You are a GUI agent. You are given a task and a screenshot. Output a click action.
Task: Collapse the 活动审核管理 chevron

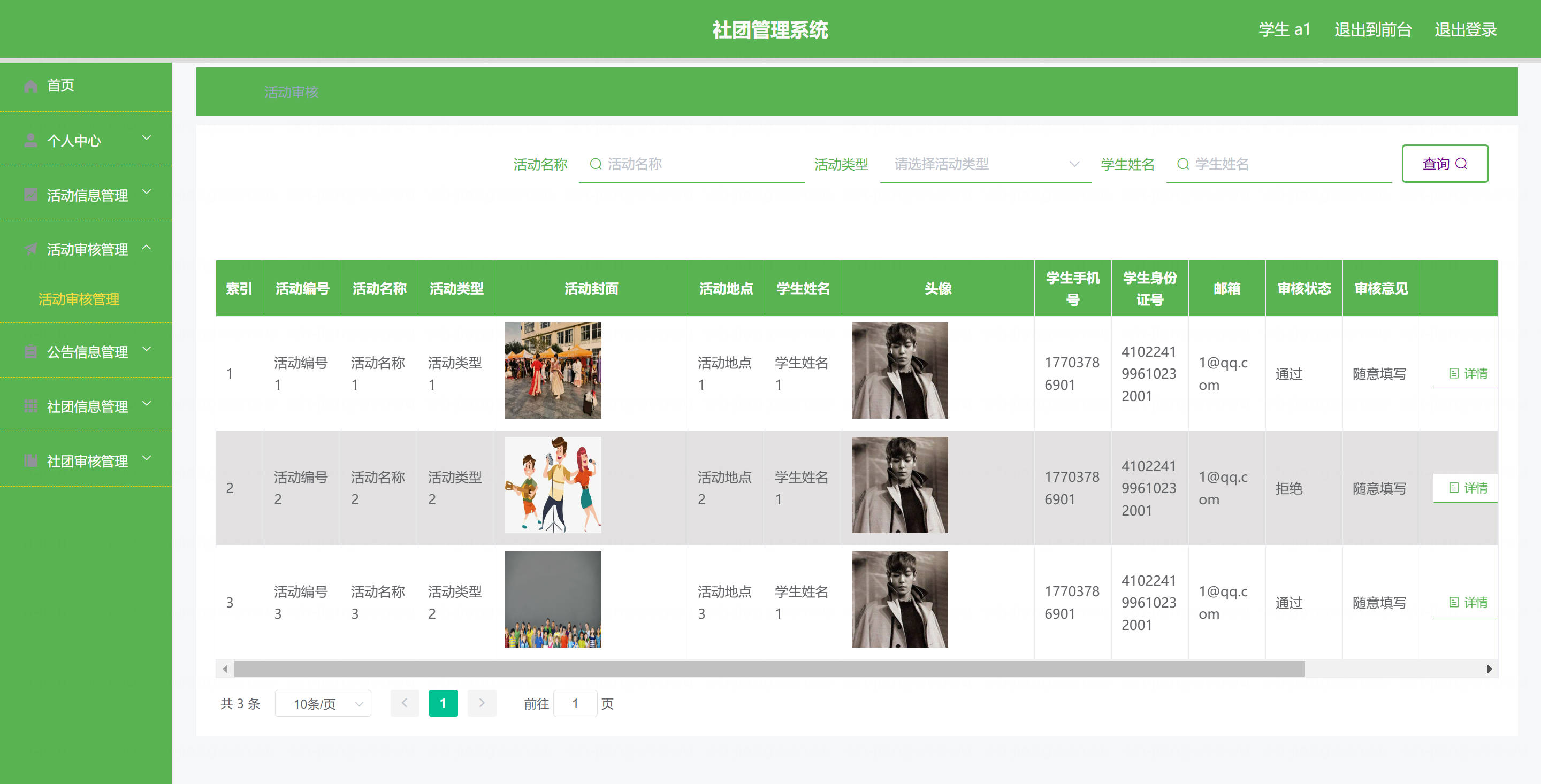tap(147, 247)
